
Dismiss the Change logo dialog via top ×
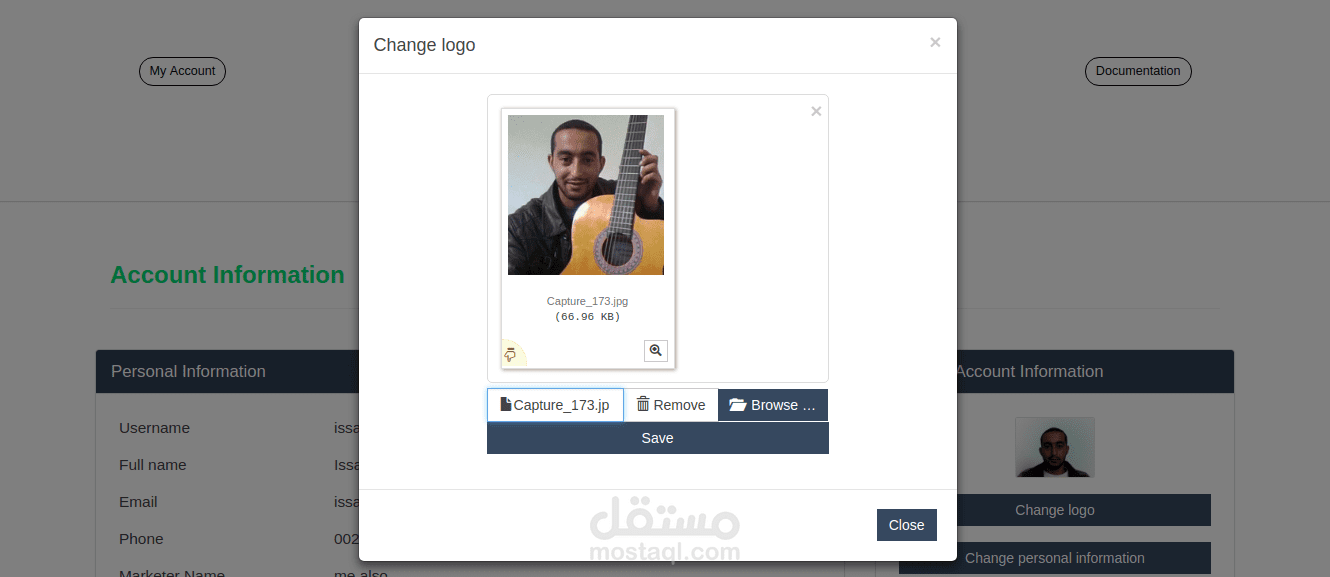click(935, 42)
